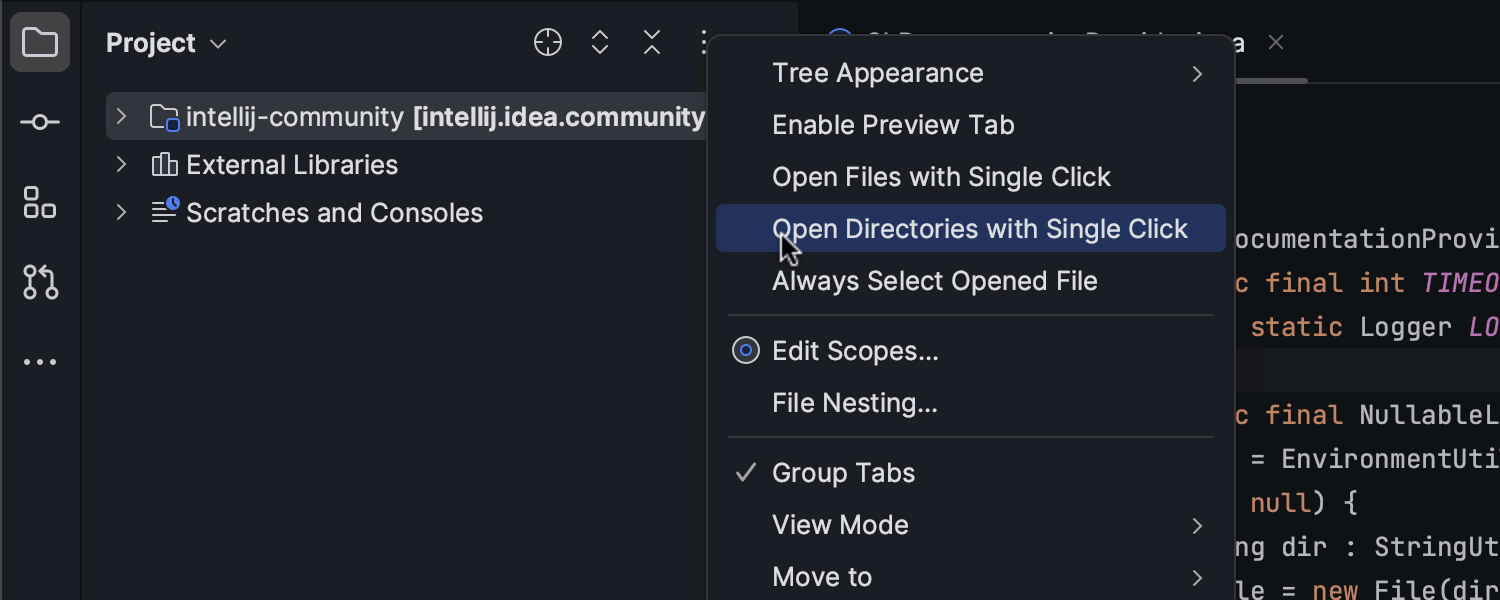This screenshot has height=600, width=1500.
Task: Open the View Mode submenu
Action: (840, 525)
